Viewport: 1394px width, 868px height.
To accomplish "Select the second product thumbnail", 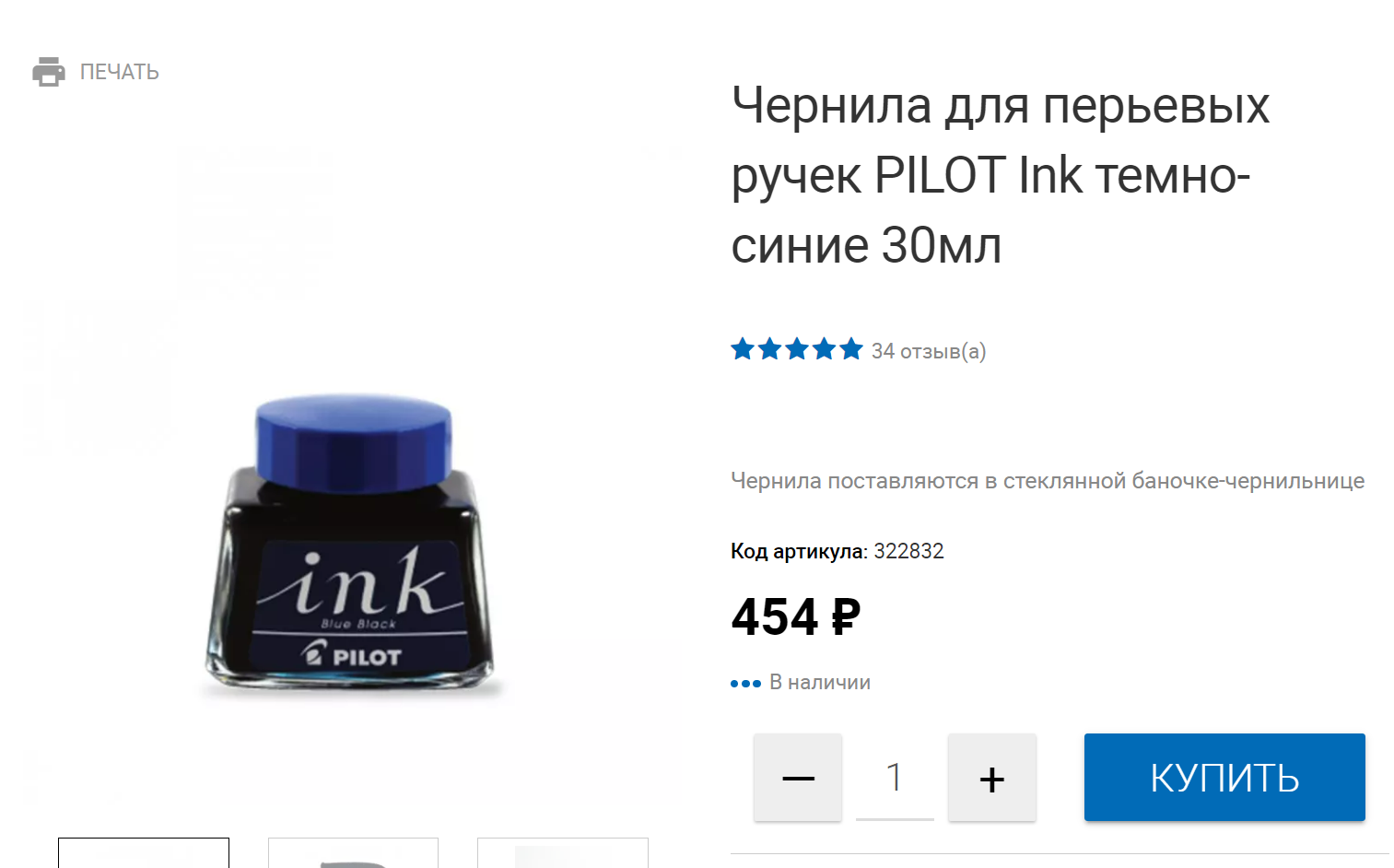I will [x=353, y=853].
